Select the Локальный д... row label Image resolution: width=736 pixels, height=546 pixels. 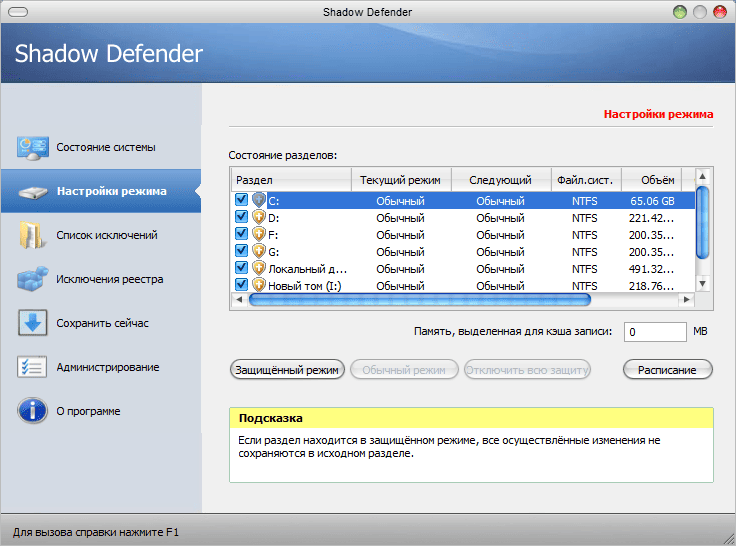[307, 269]
